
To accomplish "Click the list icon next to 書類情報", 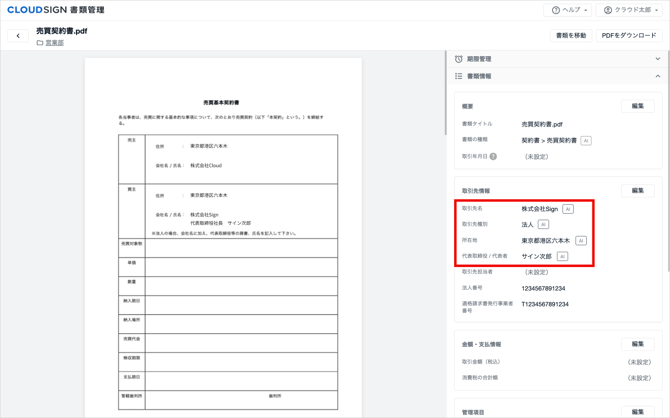I will (x=458, y=76).
